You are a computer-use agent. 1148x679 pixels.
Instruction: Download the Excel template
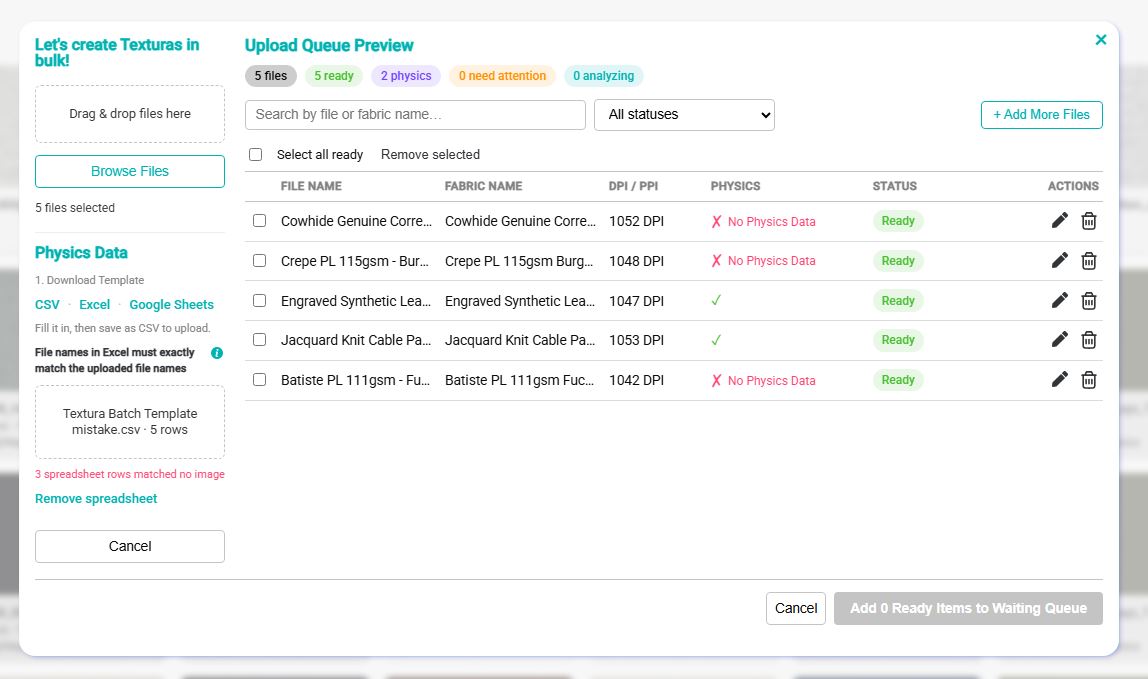point(94,305)
